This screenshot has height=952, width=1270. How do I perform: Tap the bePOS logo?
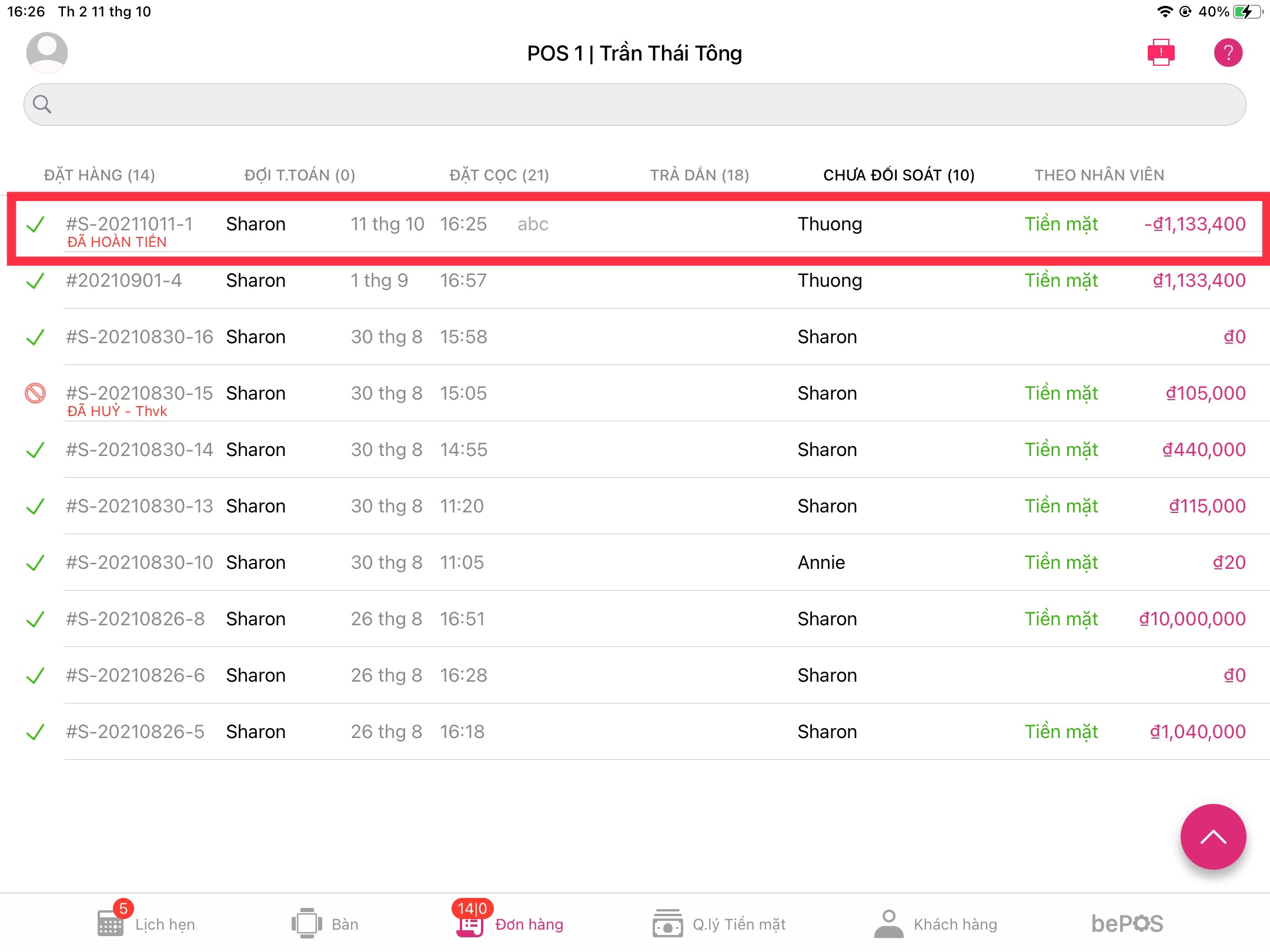(1127, 924)
